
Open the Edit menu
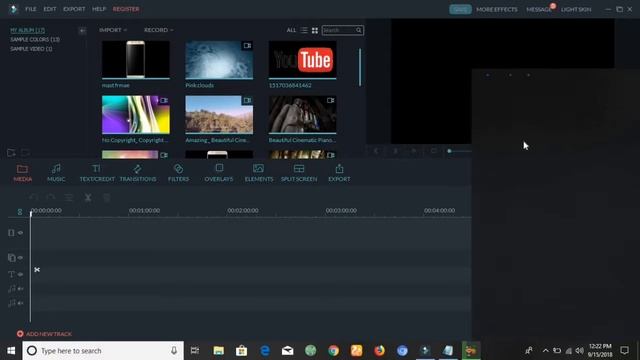pyautogui.click(x=50, y=9)
